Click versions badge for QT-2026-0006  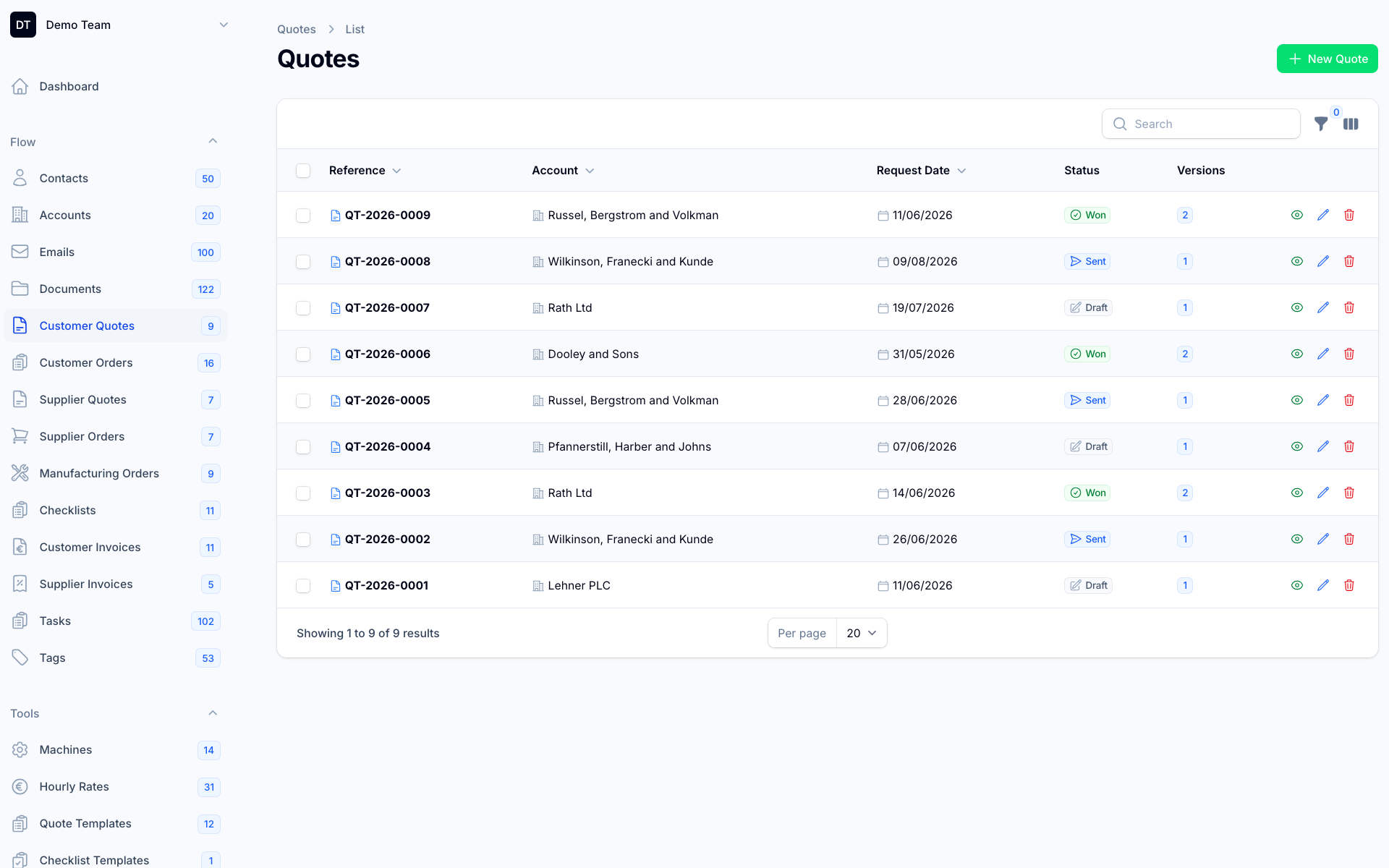(x=1185, y=354)
